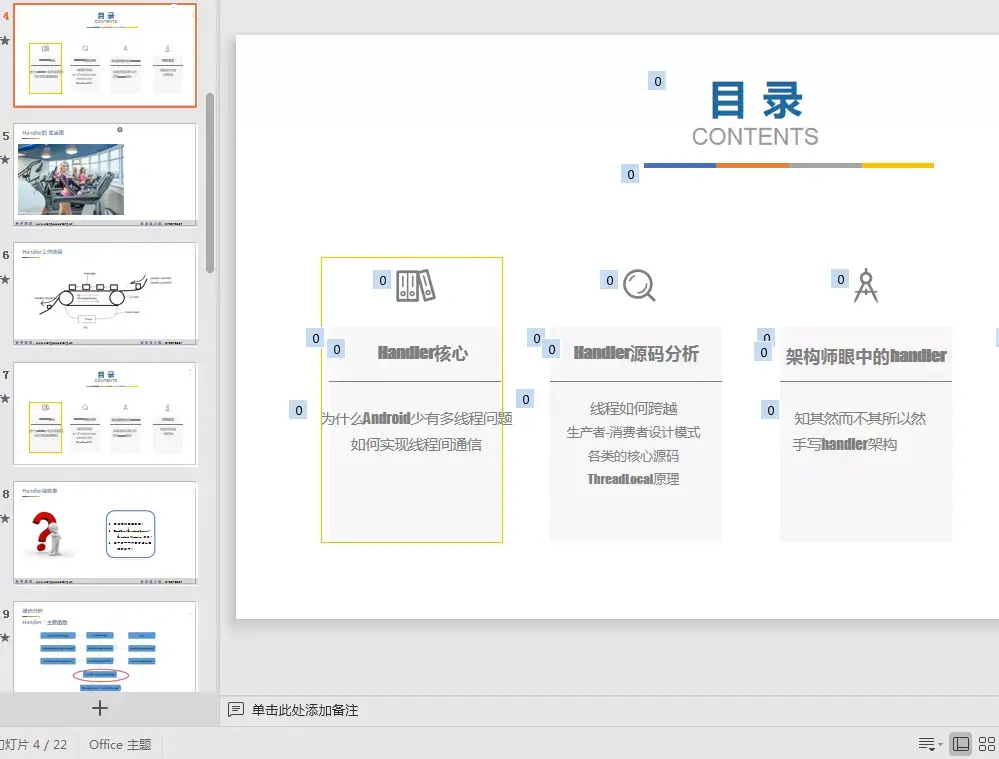This screenshot has height=759, width=999.
Task: Select slide 7 contents thumbnail
Action: coord(105,414)
